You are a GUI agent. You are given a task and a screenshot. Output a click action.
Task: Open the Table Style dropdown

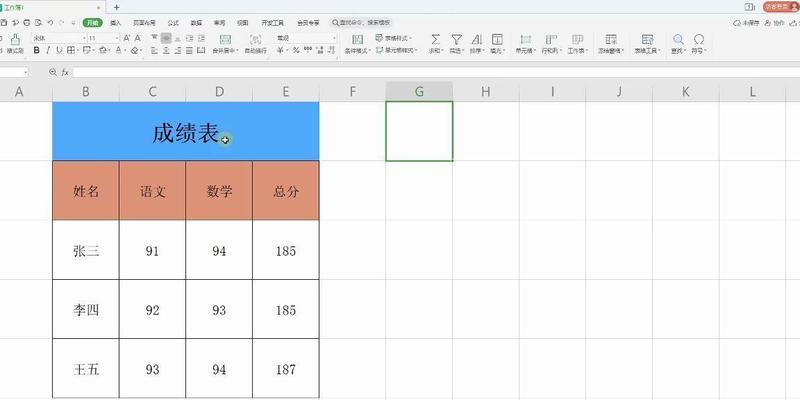(x=393, y=38)
